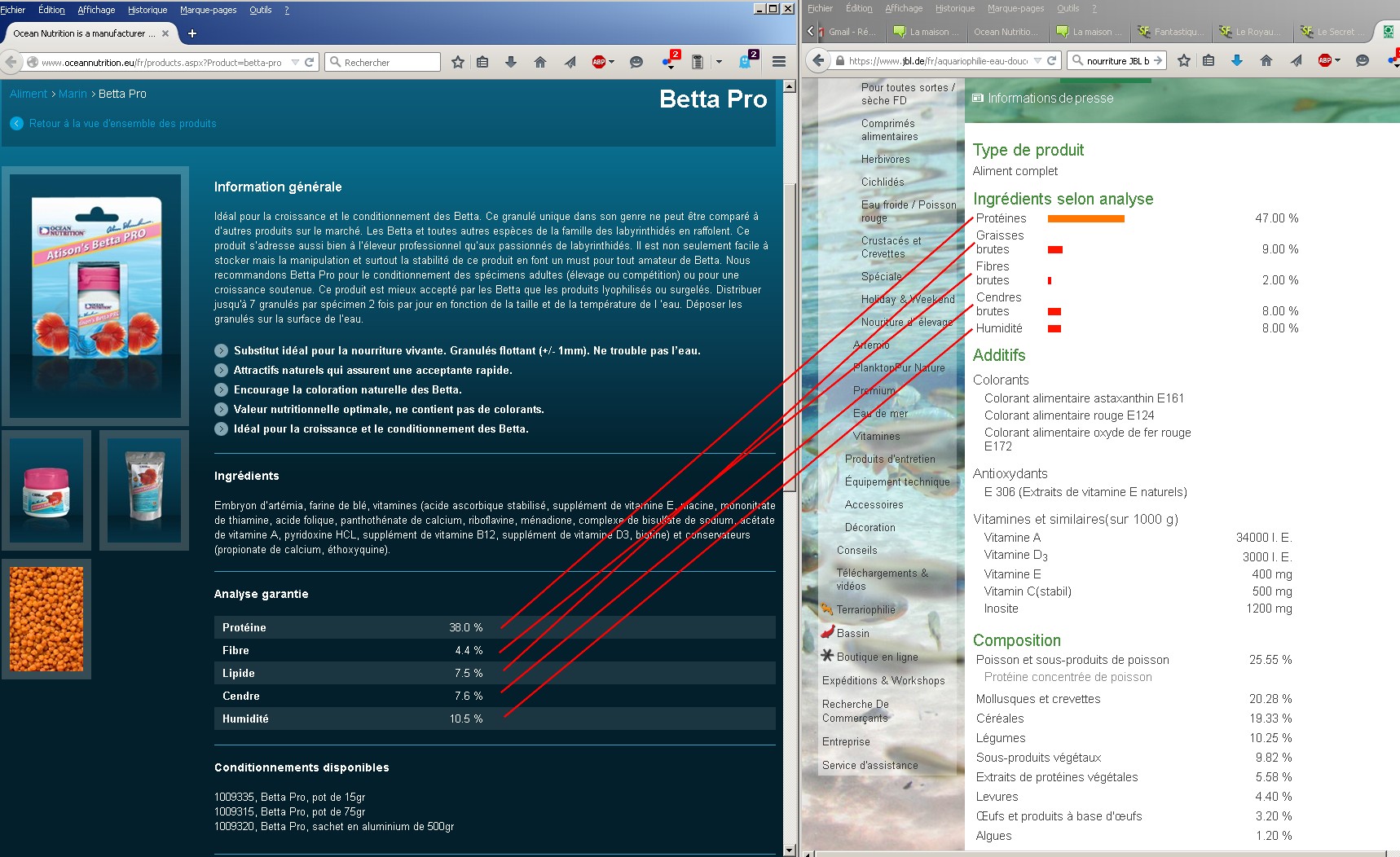Image resolution: width=1400 pixels, height=857 pixels.
Task: Bookmark oceannutrition page with the star icon
Action: click(x=458, y=62)
